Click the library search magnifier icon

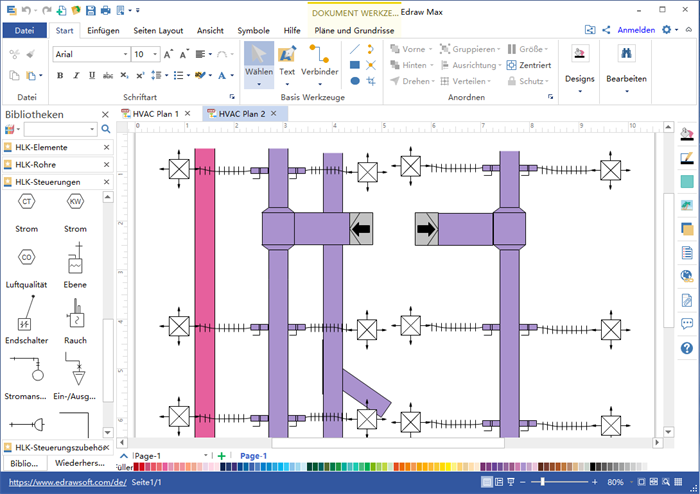pos(105,129)
